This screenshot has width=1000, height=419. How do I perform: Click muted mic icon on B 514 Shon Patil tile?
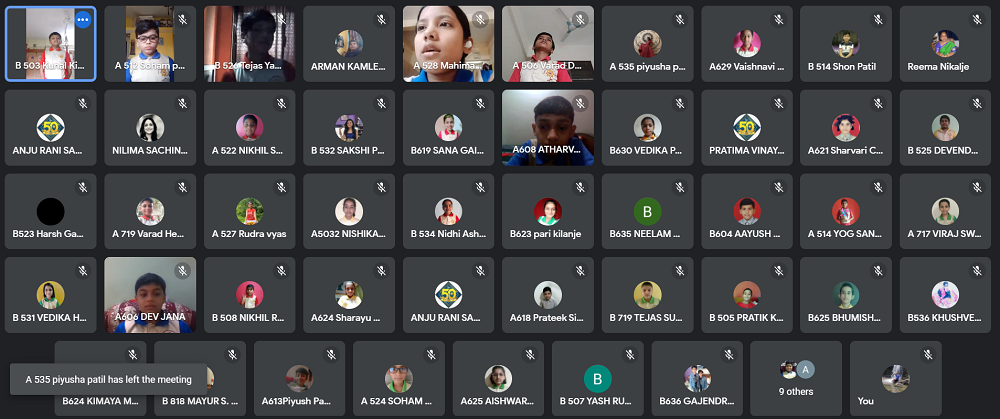(x=878, y=20)
